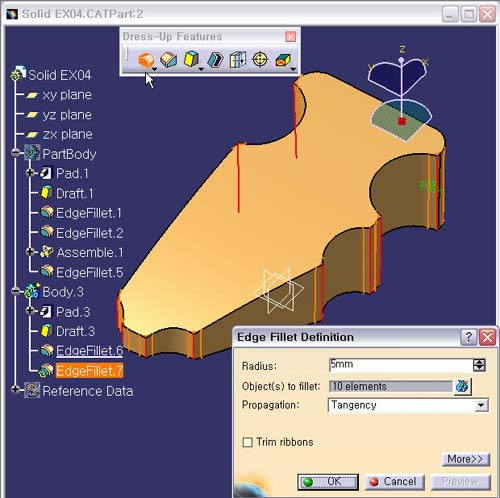This screenshot has width=500, height=498.
Task: Select the Edge Fillet tool icon
Action: tap(146, 60)
